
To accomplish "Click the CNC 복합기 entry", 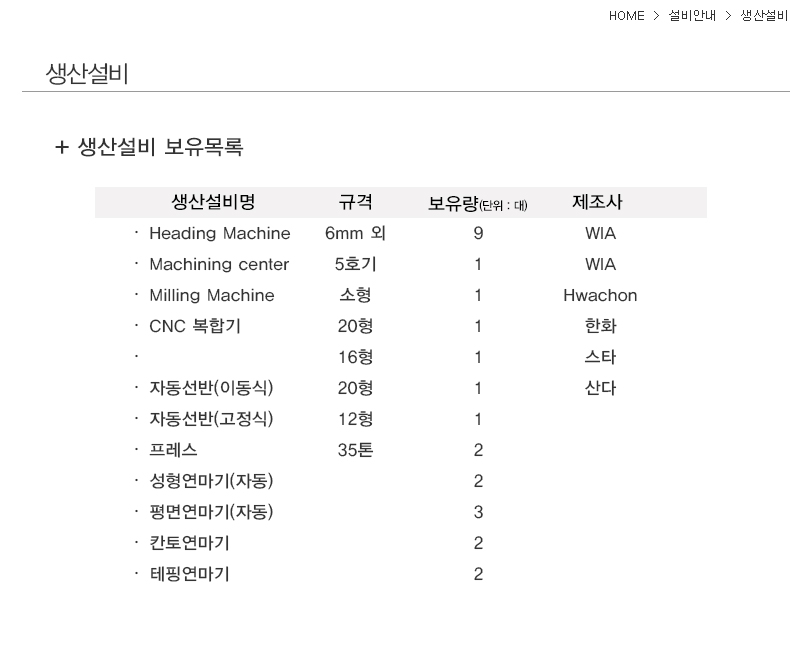I will 194,326.
